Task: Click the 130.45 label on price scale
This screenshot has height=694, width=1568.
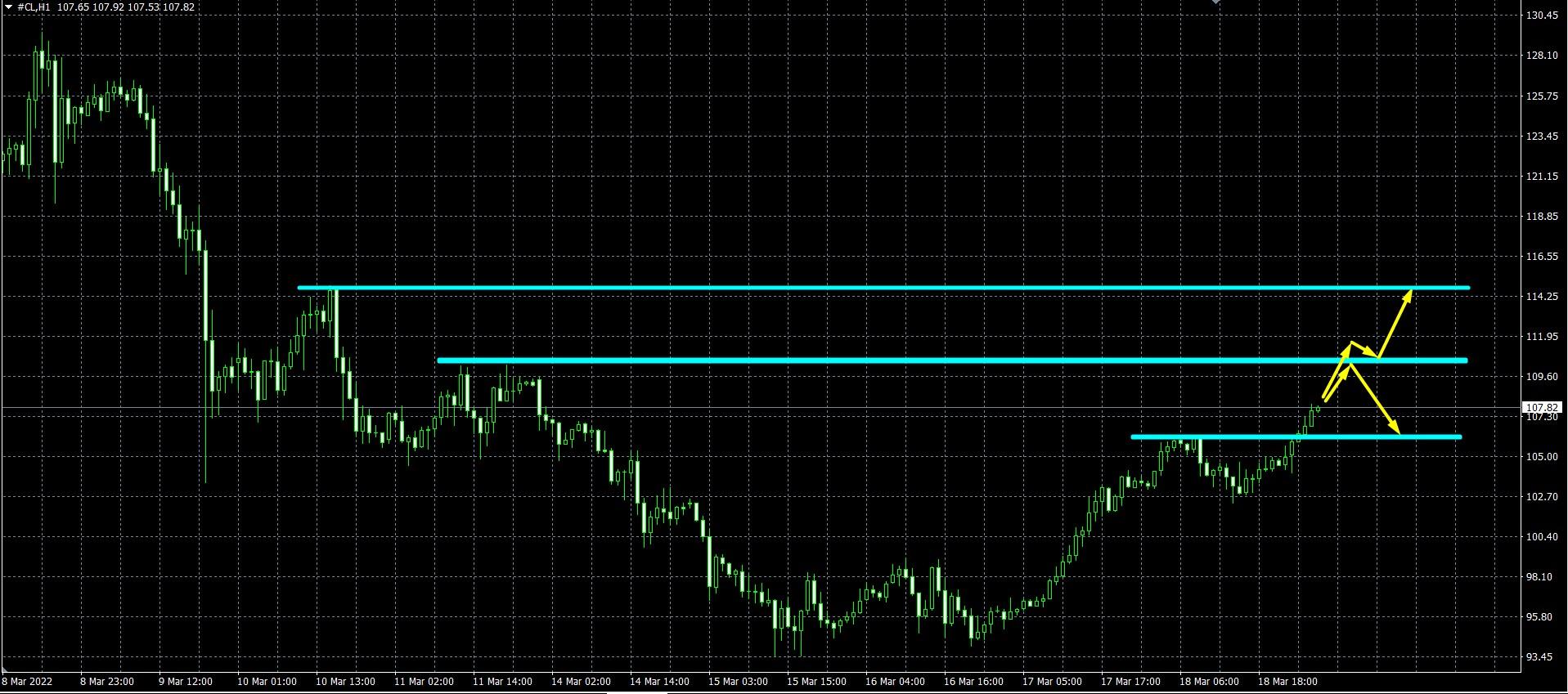Action: [1541, 16]
